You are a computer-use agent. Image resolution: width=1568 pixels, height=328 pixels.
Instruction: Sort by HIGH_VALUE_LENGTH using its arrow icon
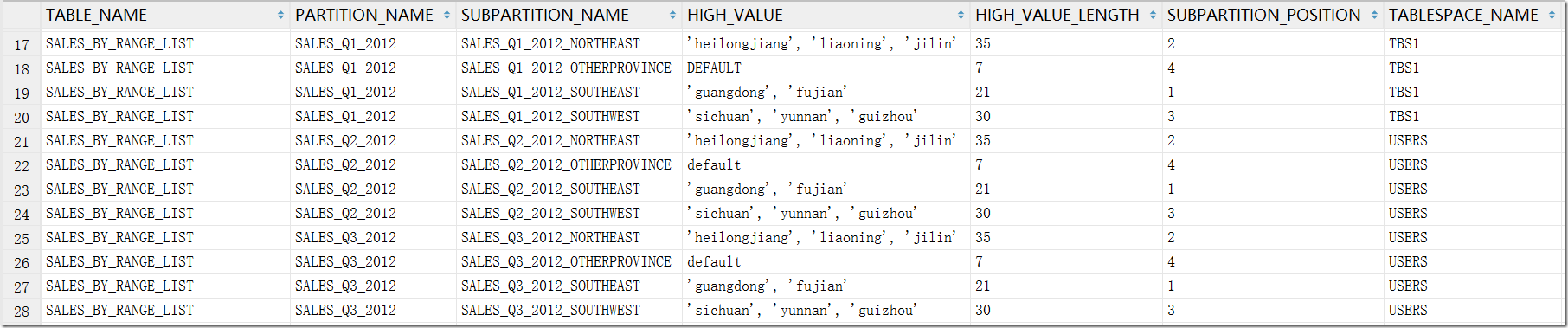pyautogui.click(x=1153, y=16)
